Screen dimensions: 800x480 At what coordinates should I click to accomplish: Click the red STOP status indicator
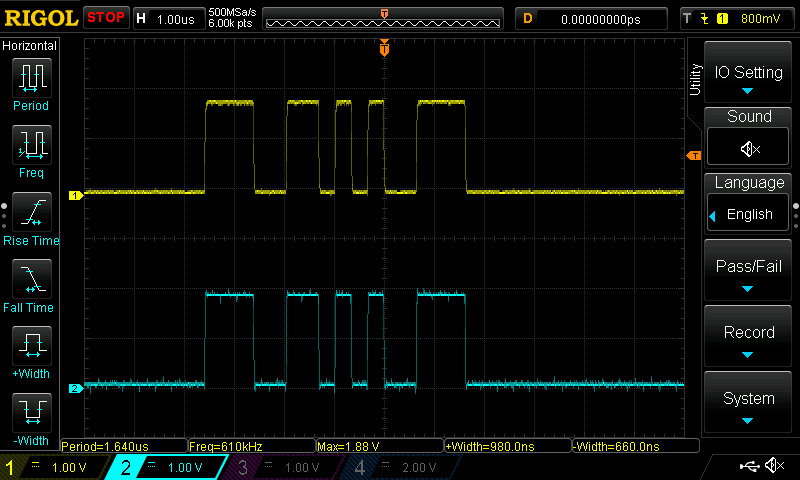106,18
